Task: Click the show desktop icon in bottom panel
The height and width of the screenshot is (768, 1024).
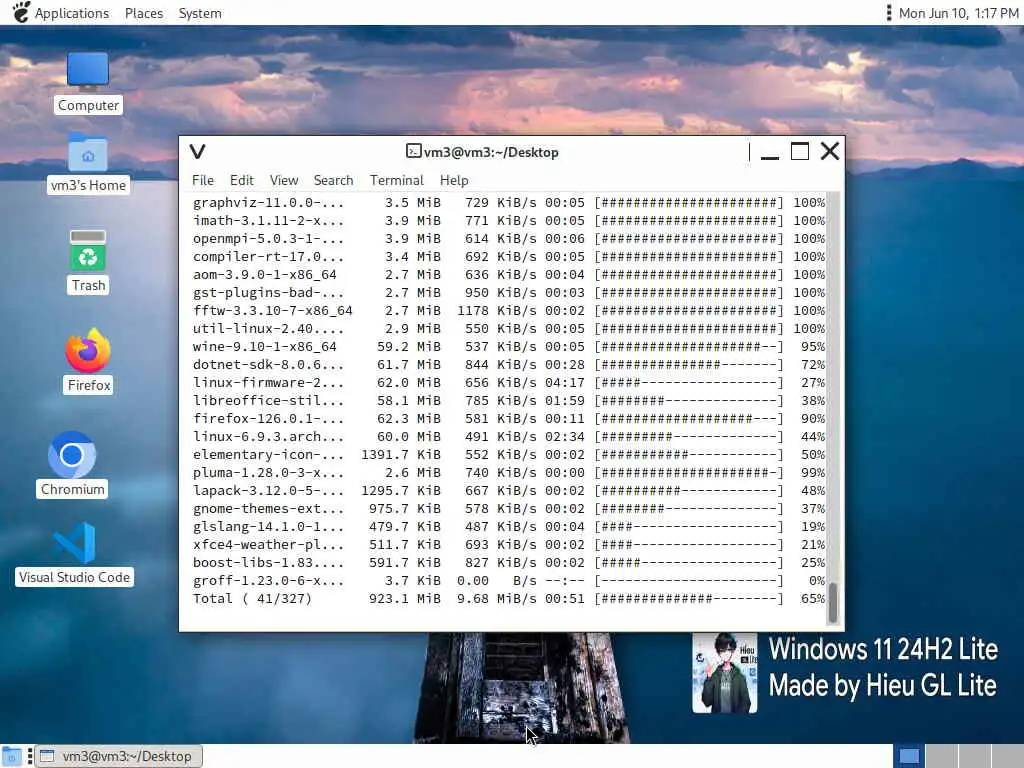Action: pyautogui.click(x=12, y=756)
